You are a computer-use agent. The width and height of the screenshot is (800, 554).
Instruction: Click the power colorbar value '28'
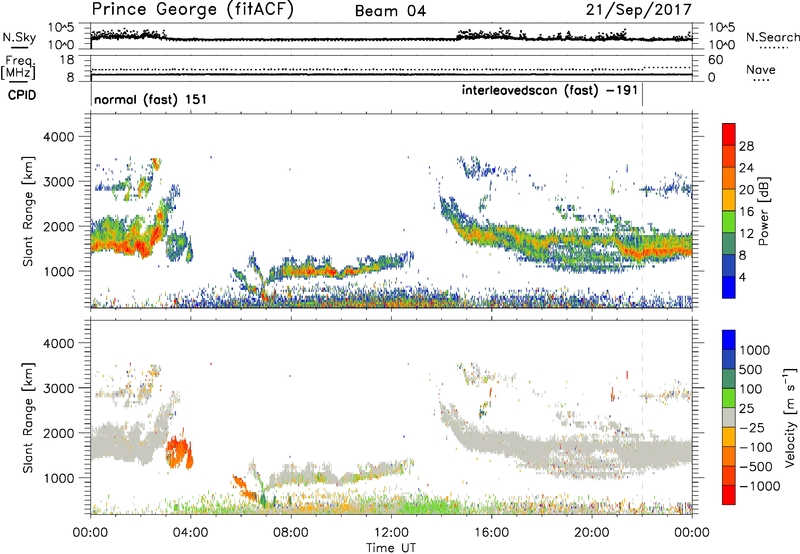pyautogui.click(x=746, y=146)
